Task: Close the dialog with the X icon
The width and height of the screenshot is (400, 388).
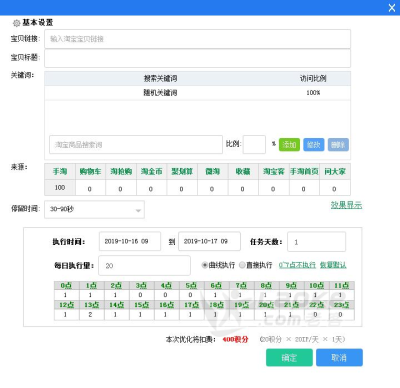Action: 392,8
